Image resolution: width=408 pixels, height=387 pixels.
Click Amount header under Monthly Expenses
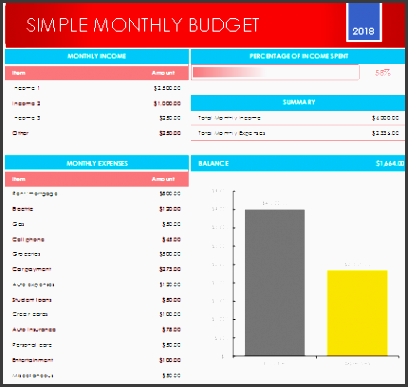[x=163, y=179]
